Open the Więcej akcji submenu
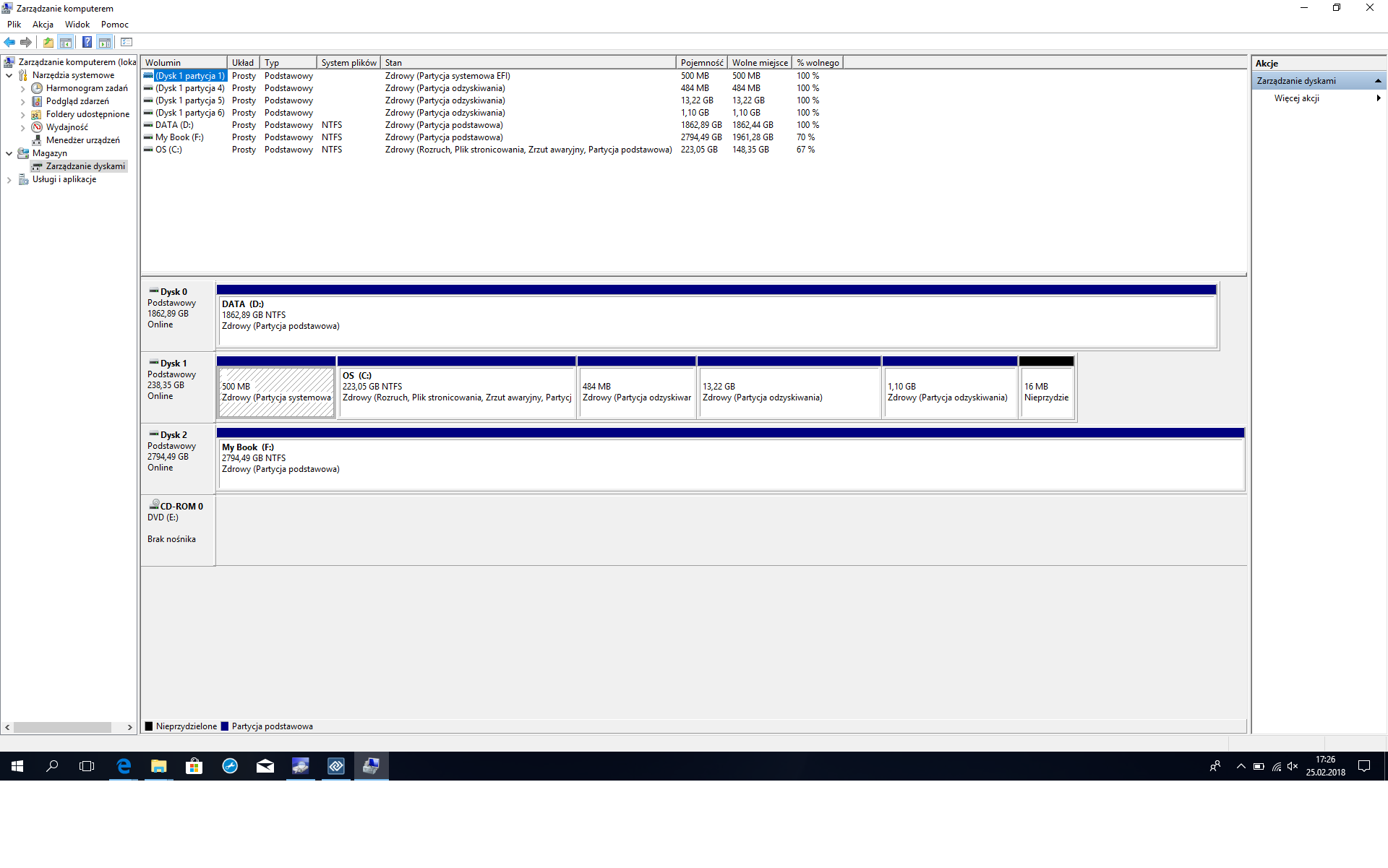 [x=1319, y=98]
